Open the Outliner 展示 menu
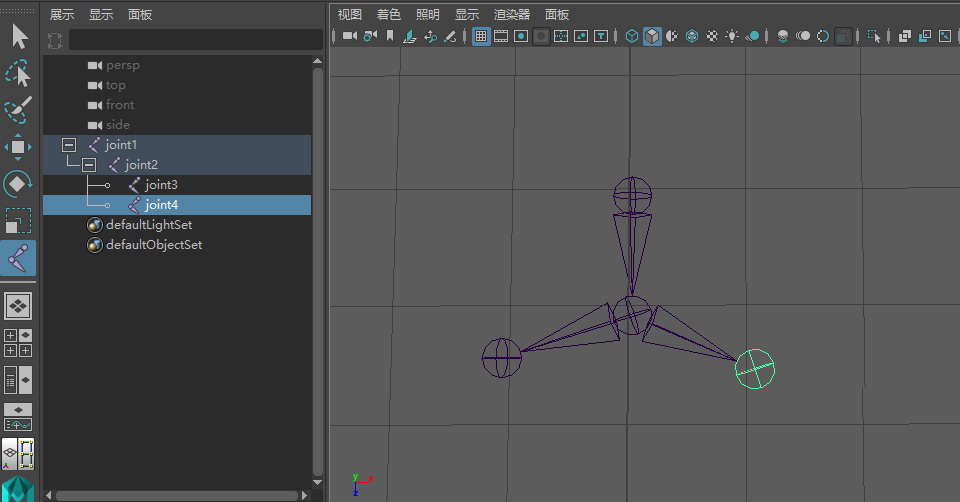Viewport: 960px width, 502px height. pyautogui.click(x=62, y=15)
